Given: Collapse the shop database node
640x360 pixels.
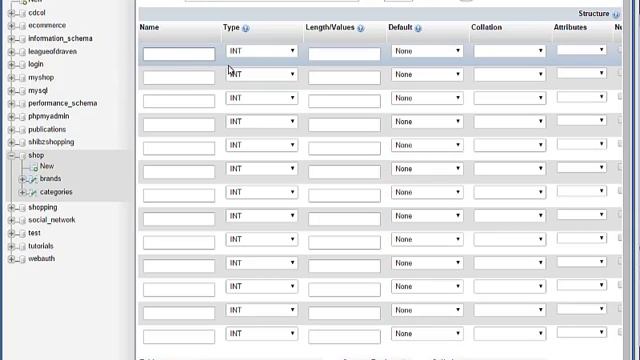Looking at the screenshot, I should 11,156.
